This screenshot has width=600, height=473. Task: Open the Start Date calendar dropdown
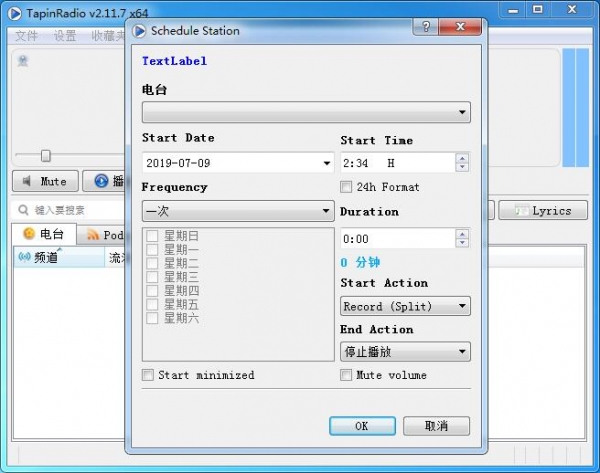[326, 163]
